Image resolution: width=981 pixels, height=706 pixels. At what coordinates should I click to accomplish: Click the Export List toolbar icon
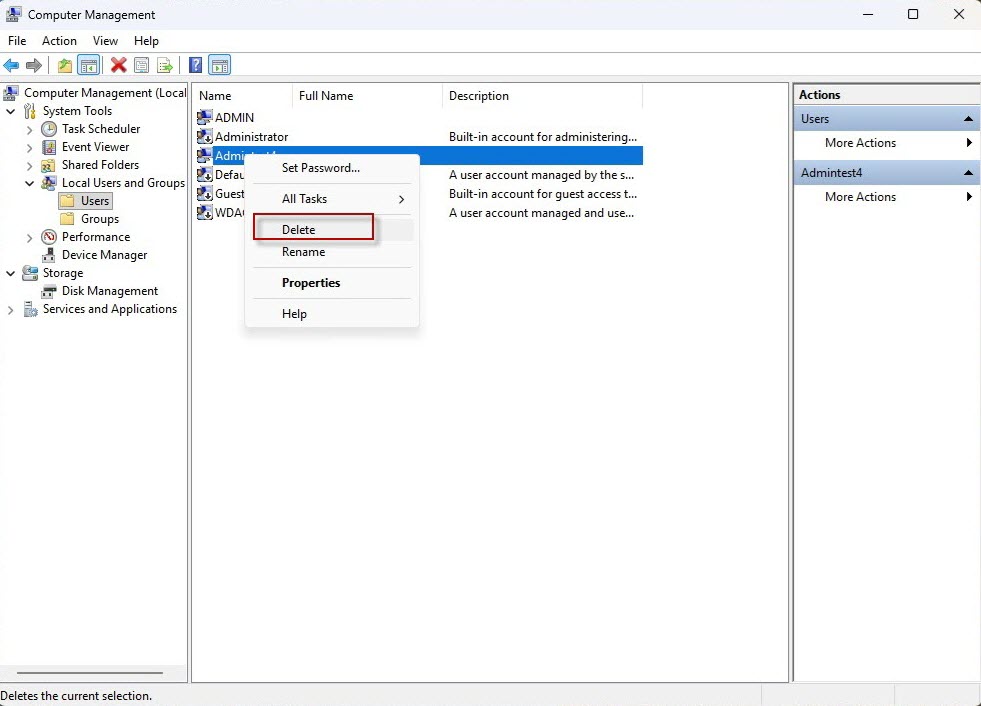coord(165,65)
